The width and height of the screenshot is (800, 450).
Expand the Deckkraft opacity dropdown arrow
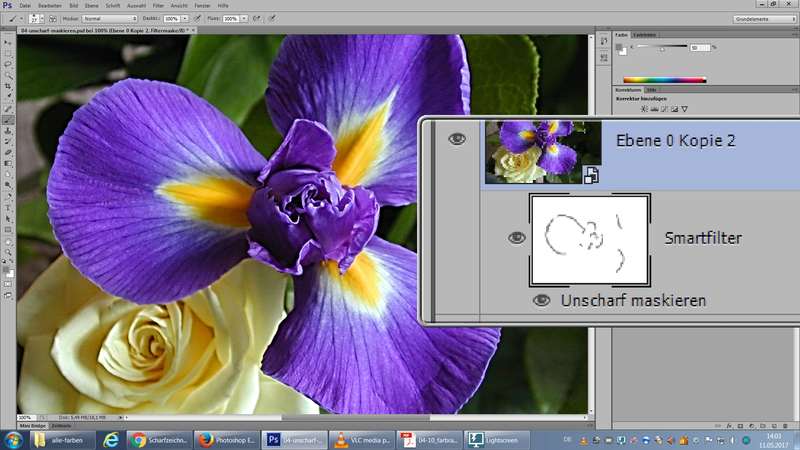coord(184,18)
